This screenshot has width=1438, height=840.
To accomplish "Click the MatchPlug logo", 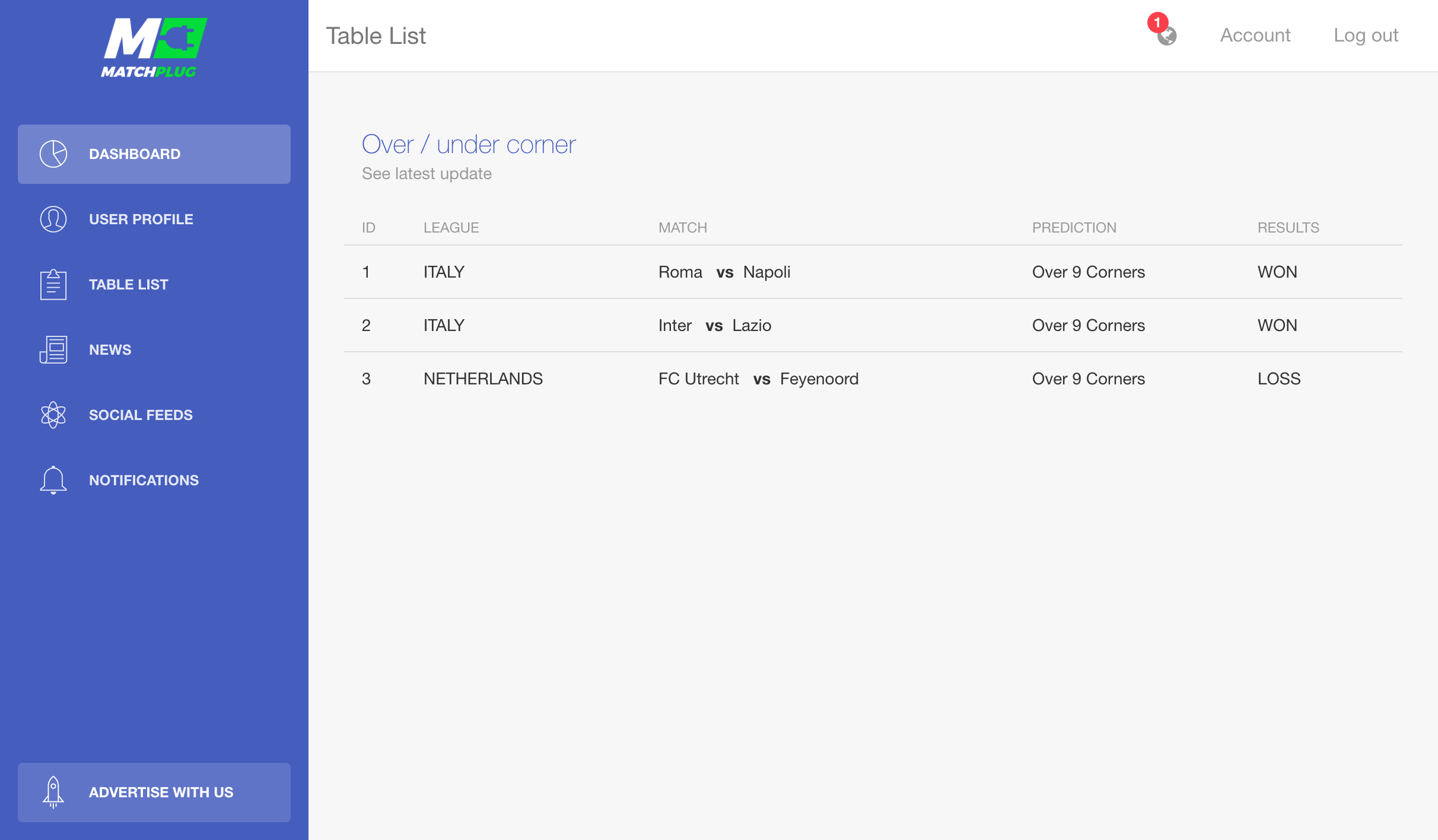I will (x=154, y=48).
